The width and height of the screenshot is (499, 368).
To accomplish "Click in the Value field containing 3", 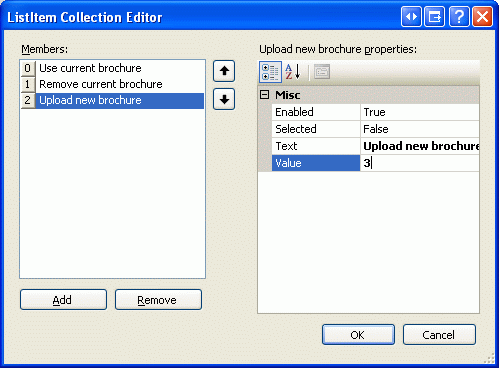I will (420, 163).
